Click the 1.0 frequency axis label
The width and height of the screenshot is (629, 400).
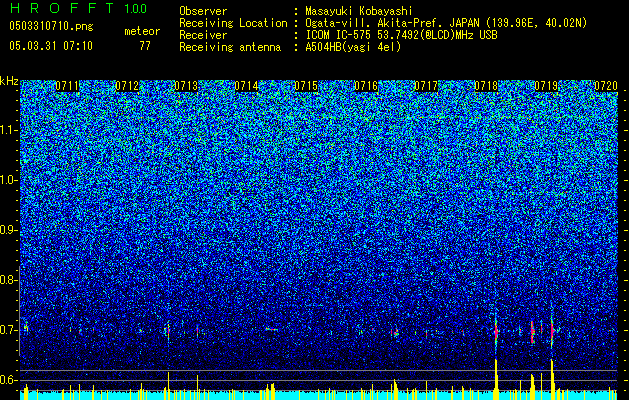point(8,181)
